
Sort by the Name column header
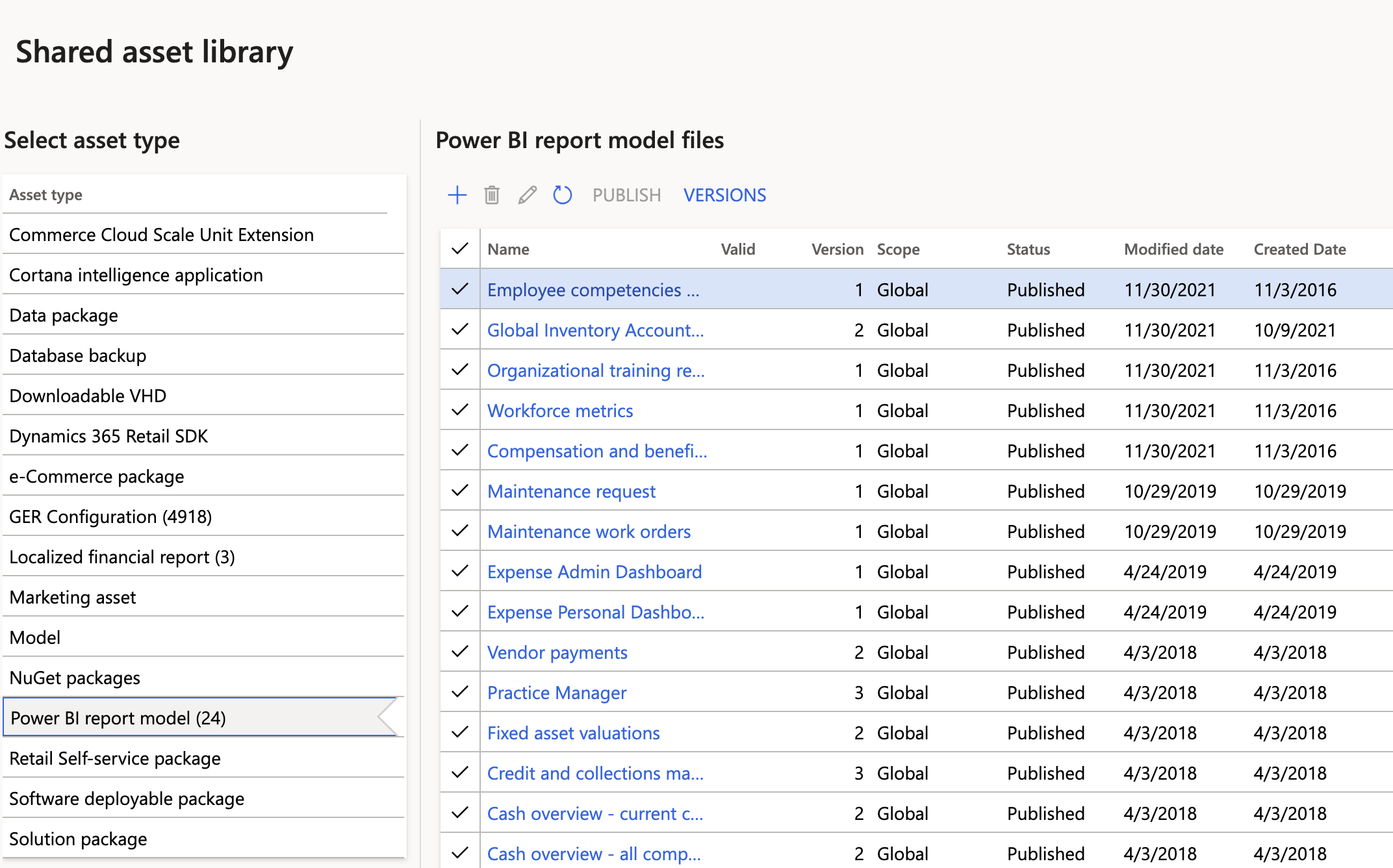[x=508, y=249]
